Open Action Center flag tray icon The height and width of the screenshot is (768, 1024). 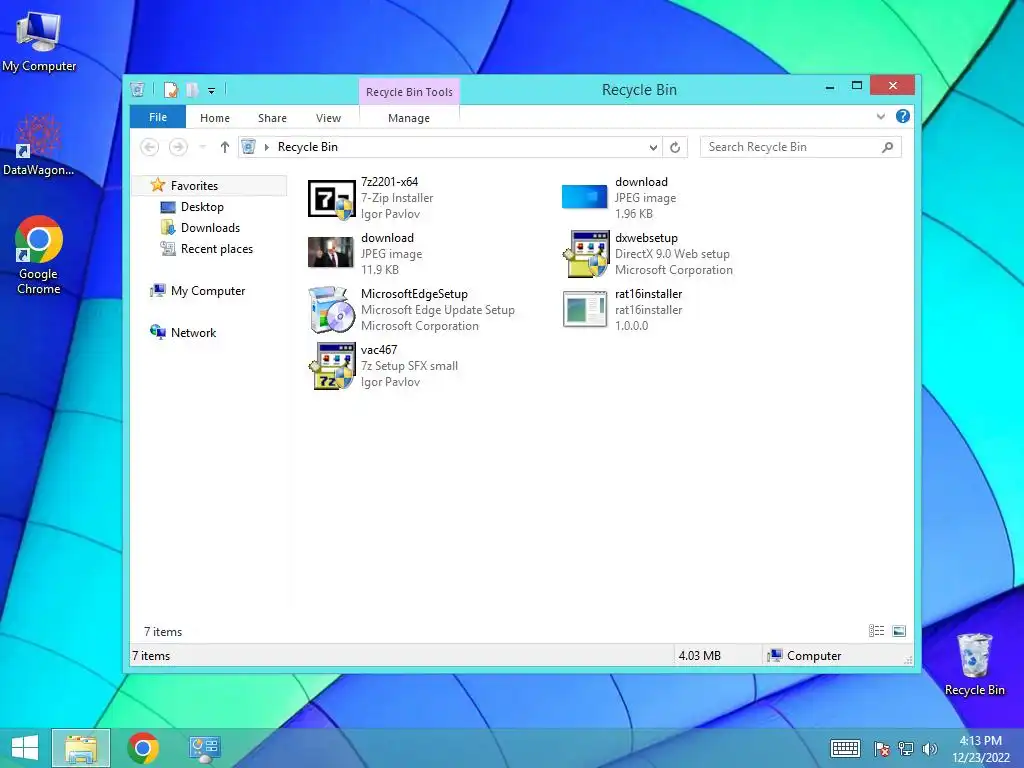882,749
